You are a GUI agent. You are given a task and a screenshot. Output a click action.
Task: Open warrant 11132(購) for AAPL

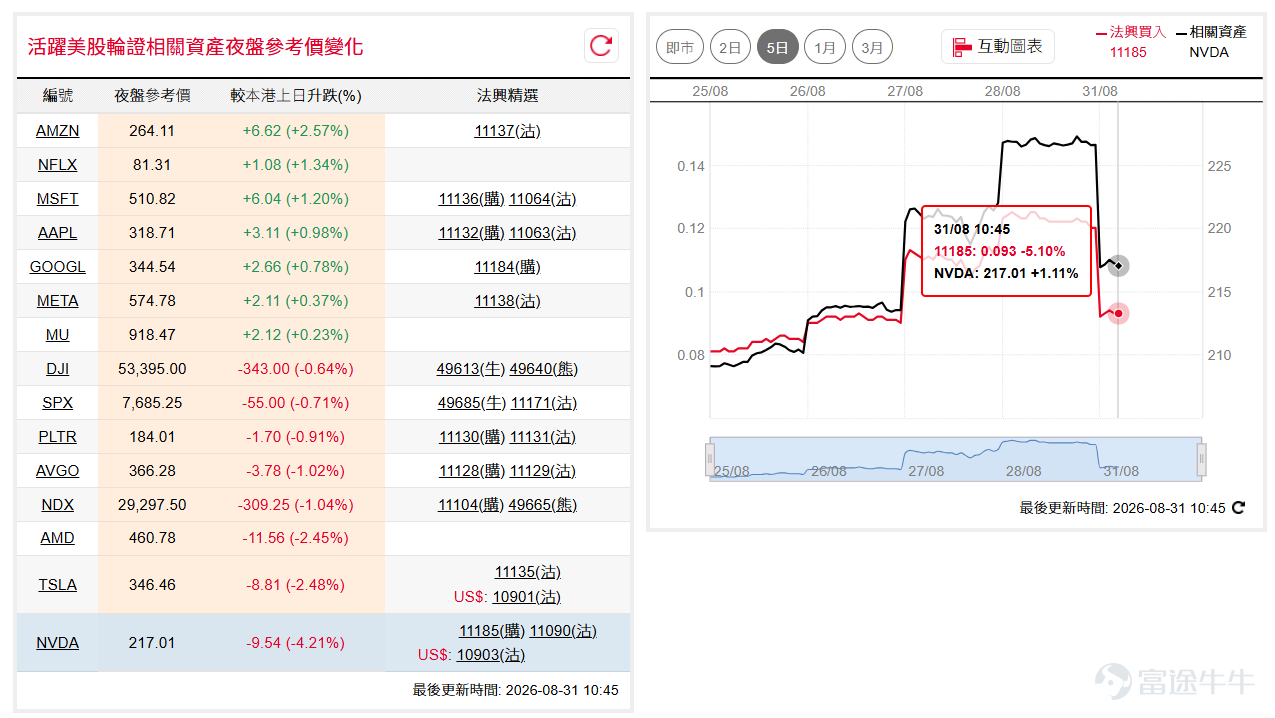(x=471, y=233)
